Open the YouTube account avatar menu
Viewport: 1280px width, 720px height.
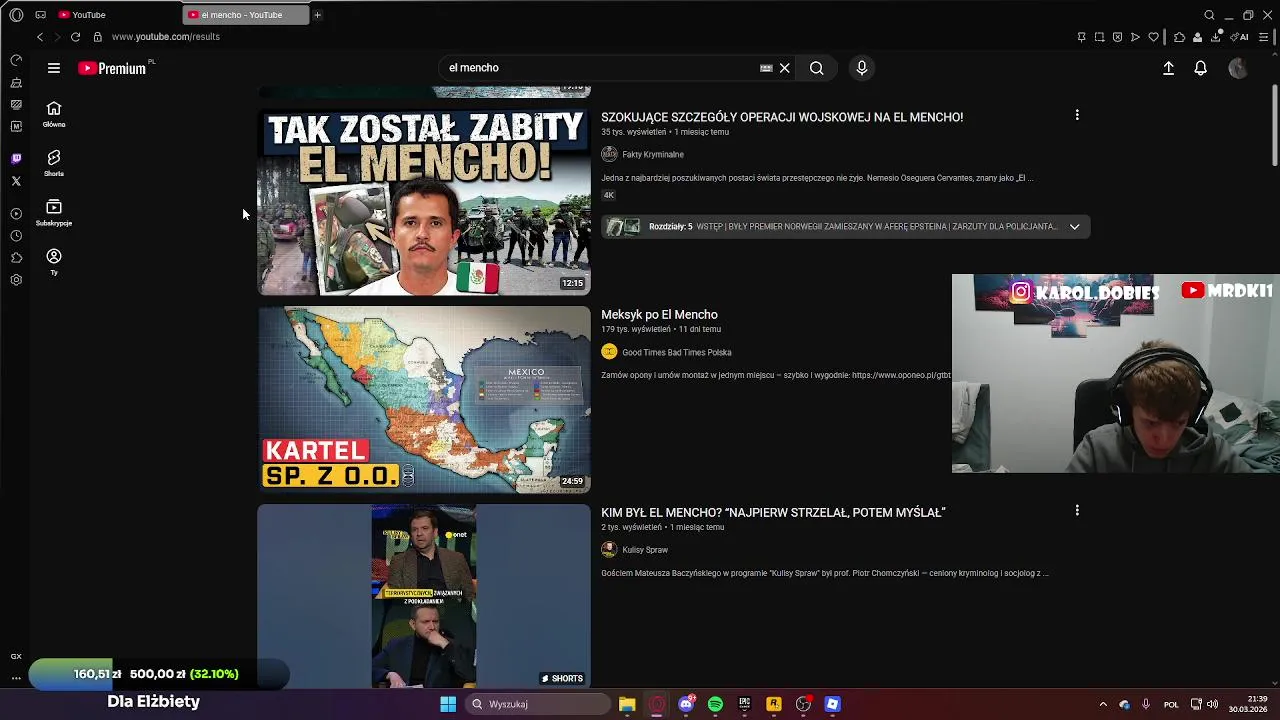pyautogui.click(x=1238, y=68)
